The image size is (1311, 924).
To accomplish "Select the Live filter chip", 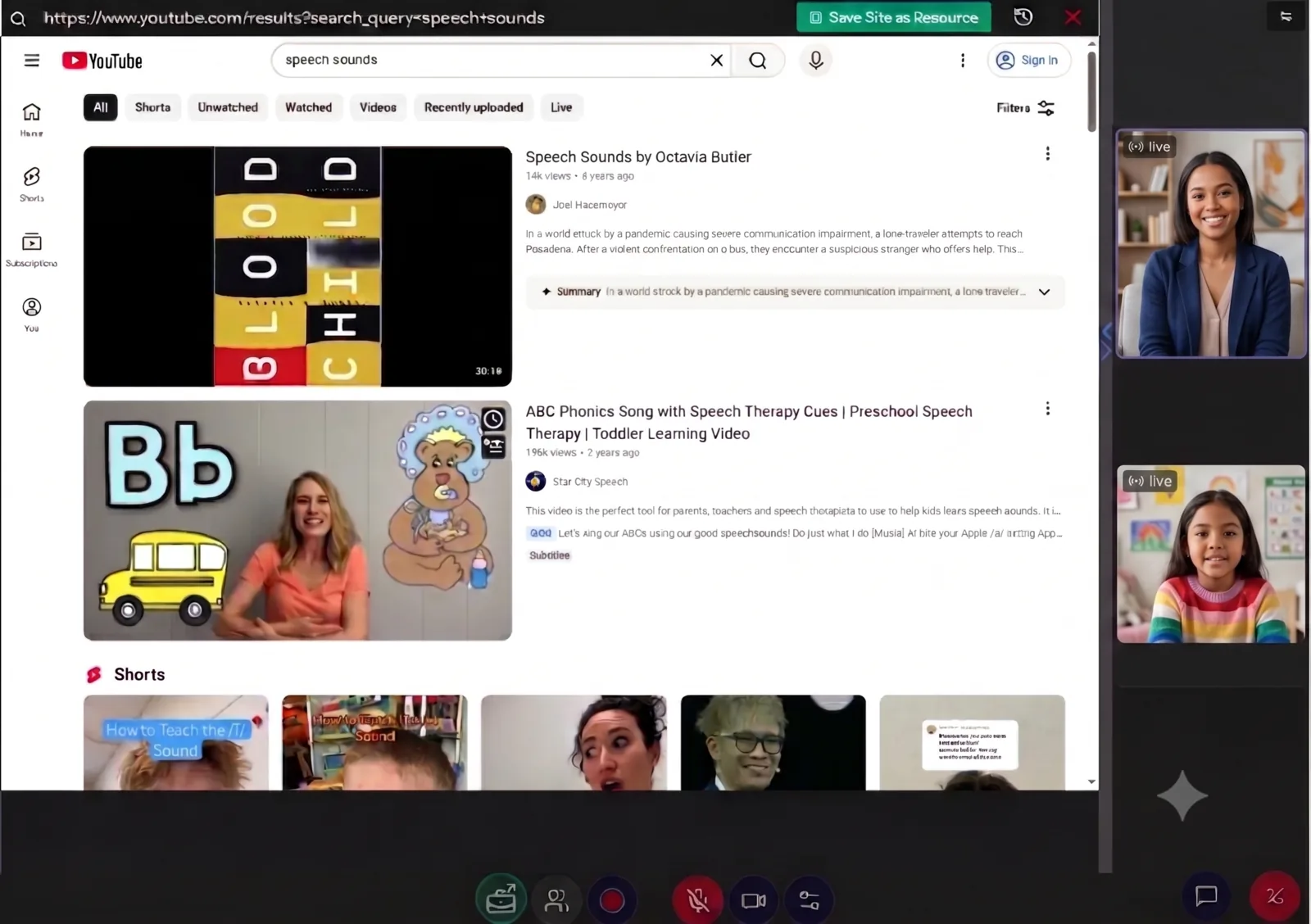I will click(x=561, y=107).
